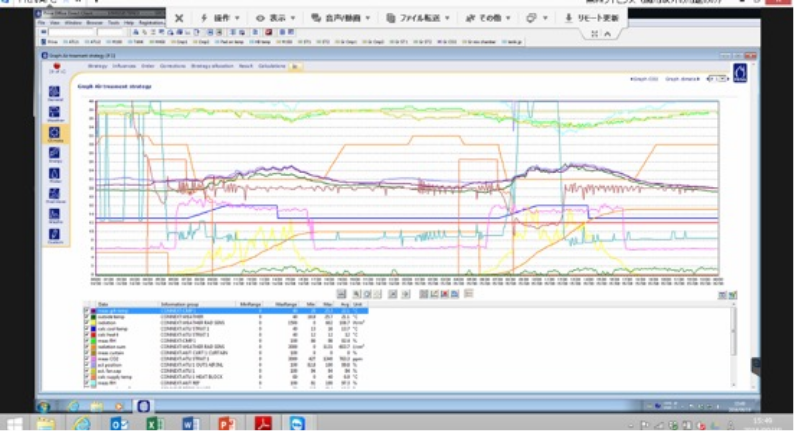Open the window-switch icon dropdown in remote toolbar
Viewport: 794px width, 431px height.
536,18
